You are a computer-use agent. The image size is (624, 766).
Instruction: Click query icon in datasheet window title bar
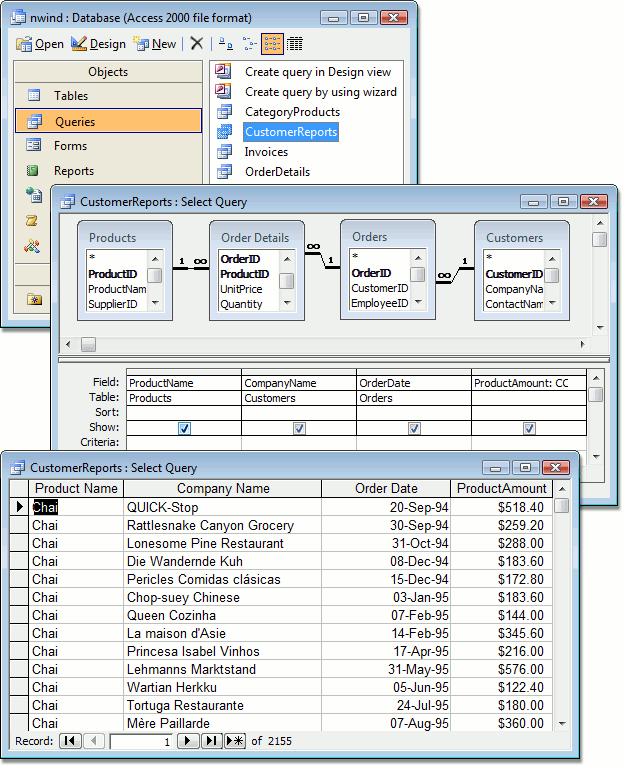pyautogui.click(x=18, y=468)
